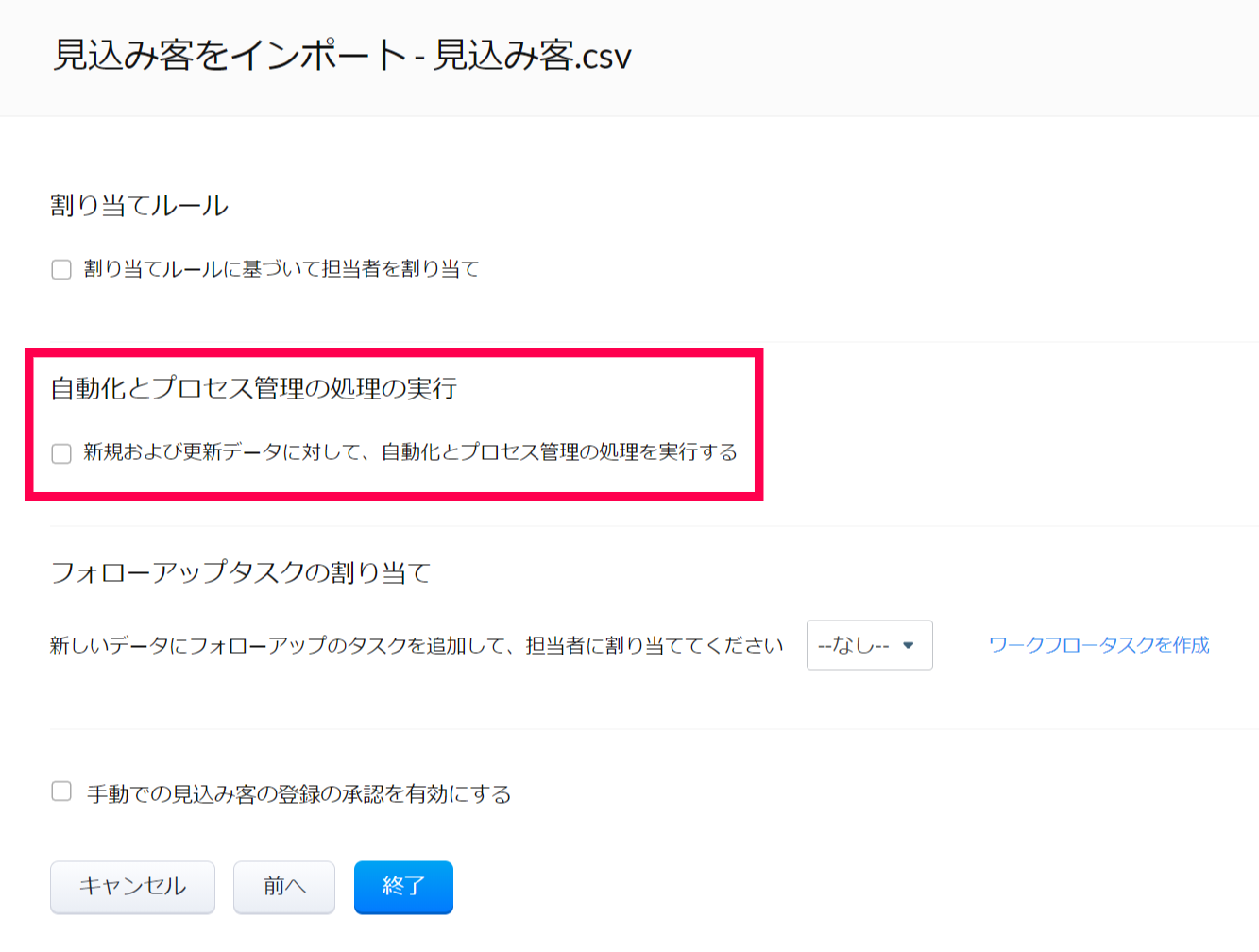Finish the import with the 終了 button
The image size is (1259, 952).
(x=403, y=887)
